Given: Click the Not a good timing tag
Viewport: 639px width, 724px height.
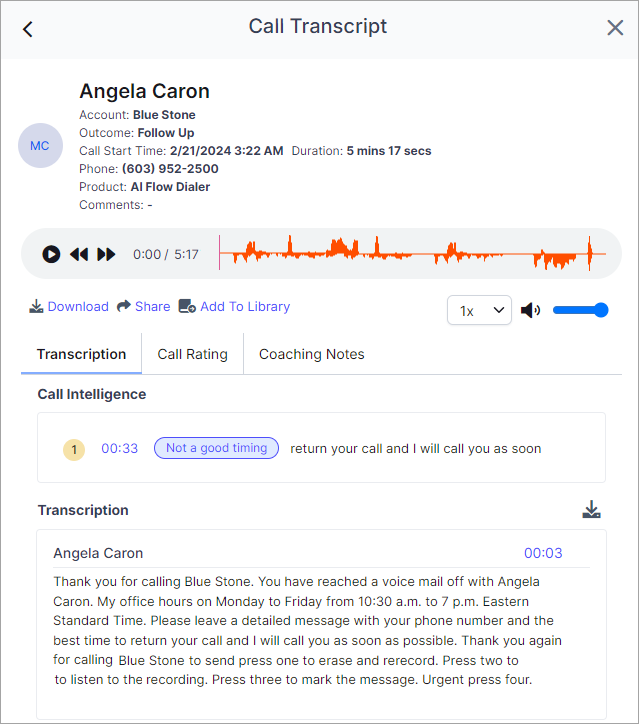Looking at the screenshot, I should tap(216, 448).
